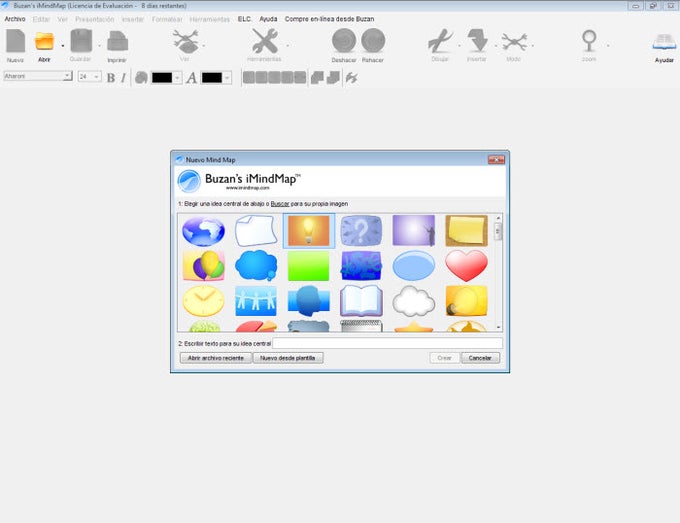Image resolution: width=680 pixels, height=523 pixels.
Task: Click the Nuevo document icon
Action: [16, 41]
